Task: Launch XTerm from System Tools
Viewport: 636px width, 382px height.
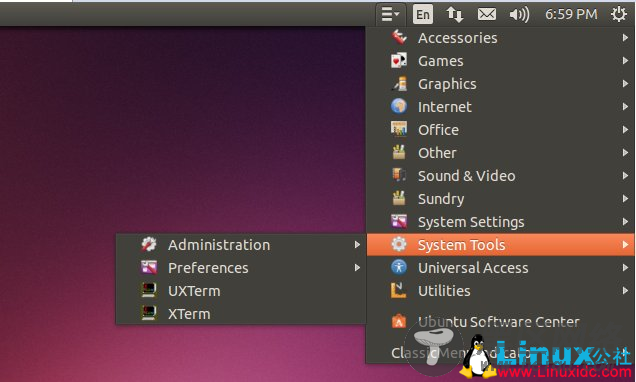Action: click(x=241, y=313)
